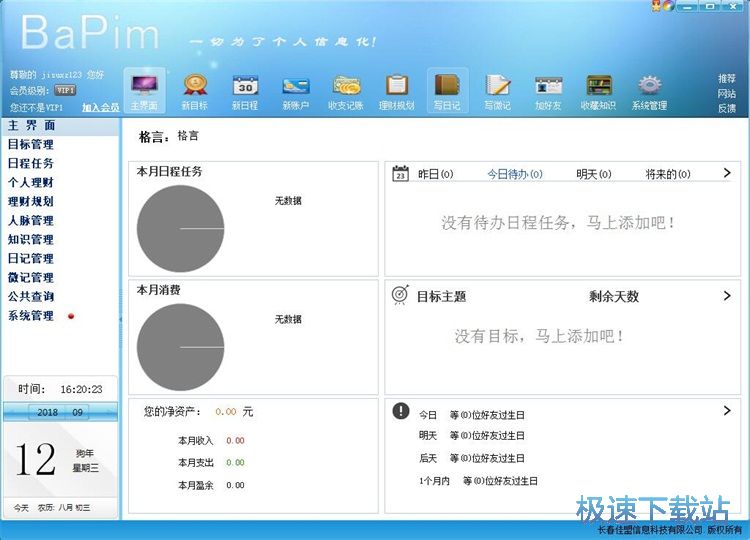Click the large date number 12
Image resolution: width=750 pixels, height=540 pixels.
[x=35, y=460]
